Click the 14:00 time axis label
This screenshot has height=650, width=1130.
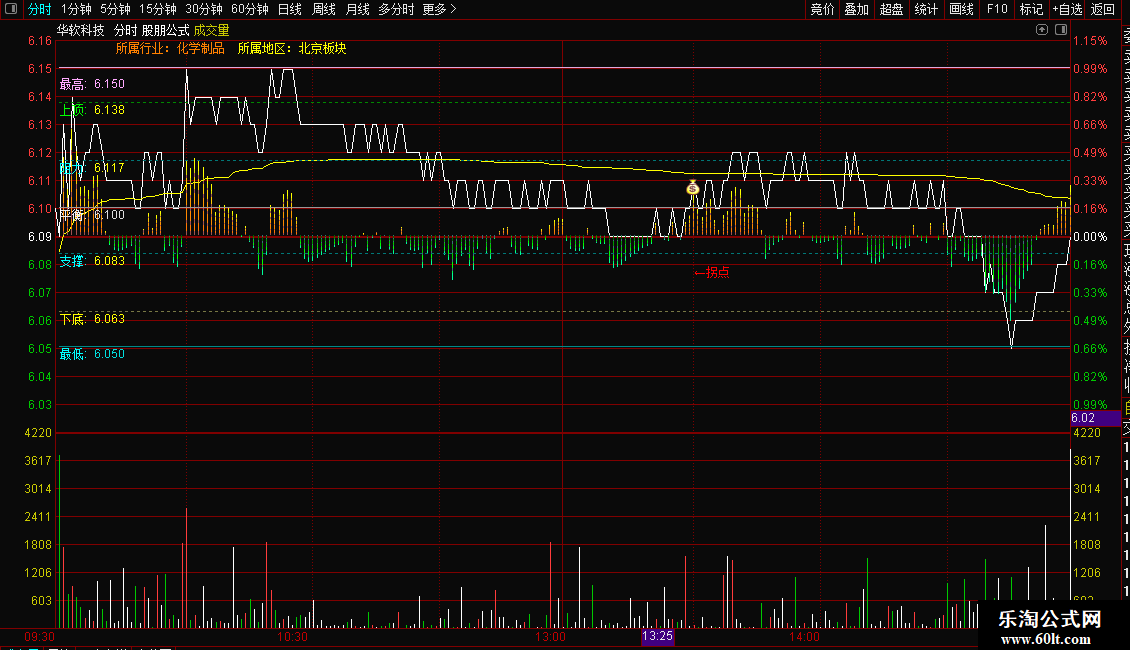[804, 637]
